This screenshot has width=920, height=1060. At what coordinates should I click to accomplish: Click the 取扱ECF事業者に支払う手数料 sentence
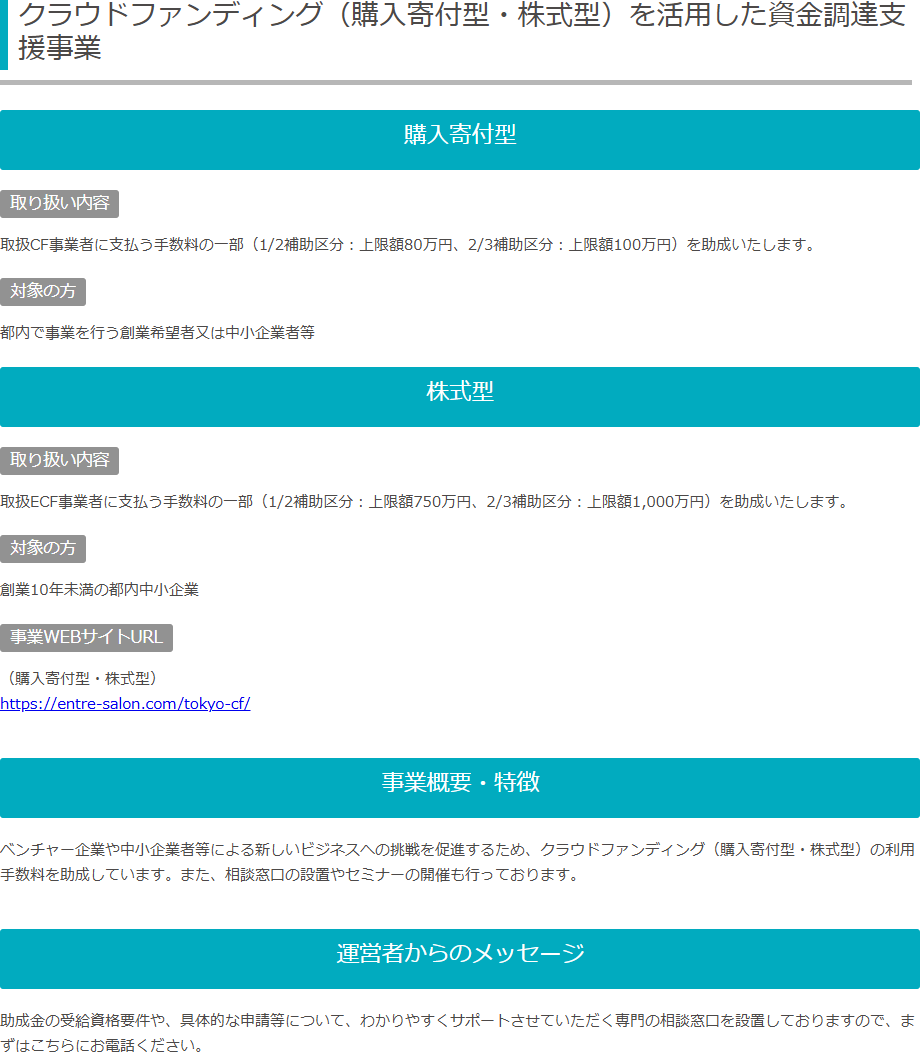click(x=426, y=502)
